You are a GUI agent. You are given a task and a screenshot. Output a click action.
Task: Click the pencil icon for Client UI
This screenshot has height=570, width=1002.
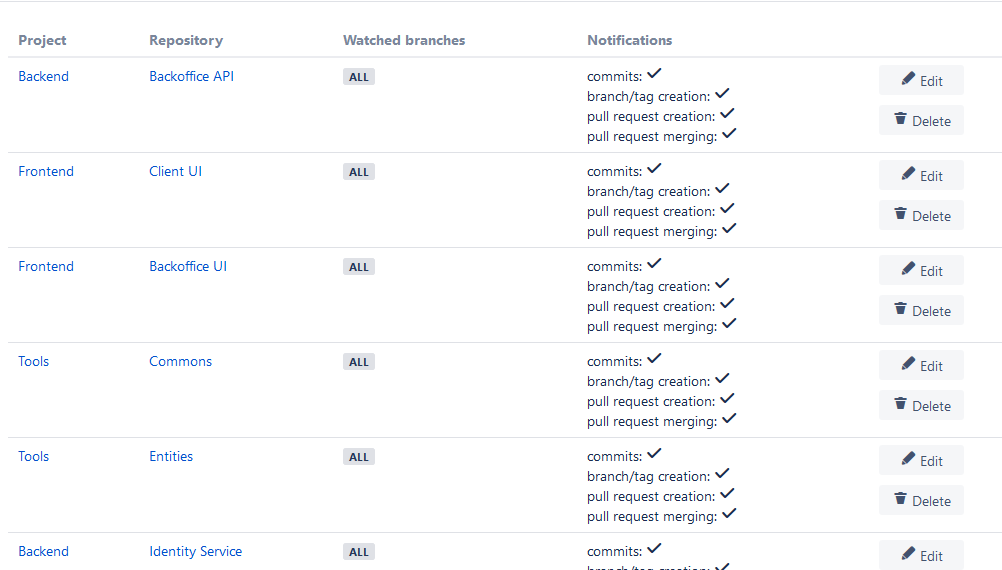pos(908,174)
